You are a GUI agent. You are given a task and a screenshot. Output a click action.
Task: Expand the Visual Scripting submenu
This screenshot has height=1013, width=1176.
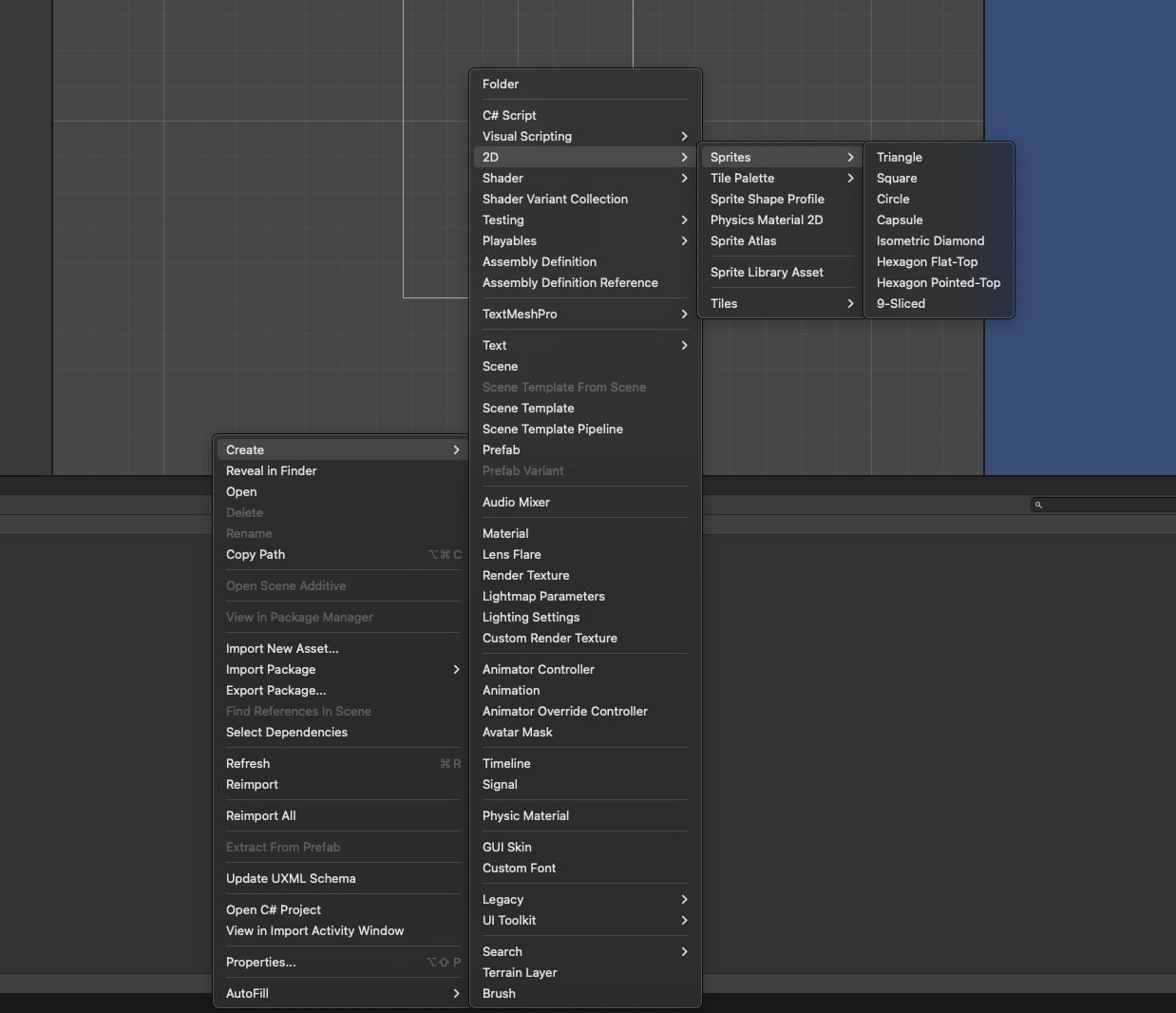[x=585, y=136]
